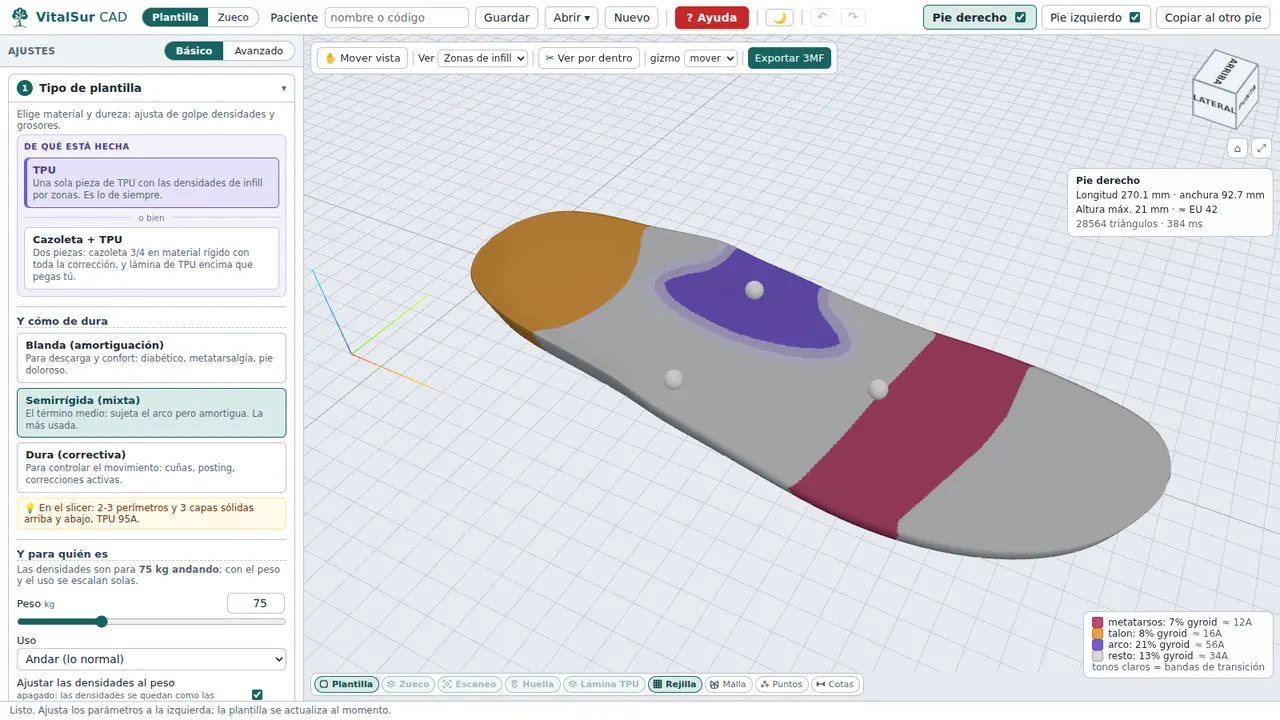Expand the viewport to fullscreen

pos(1262,148)
